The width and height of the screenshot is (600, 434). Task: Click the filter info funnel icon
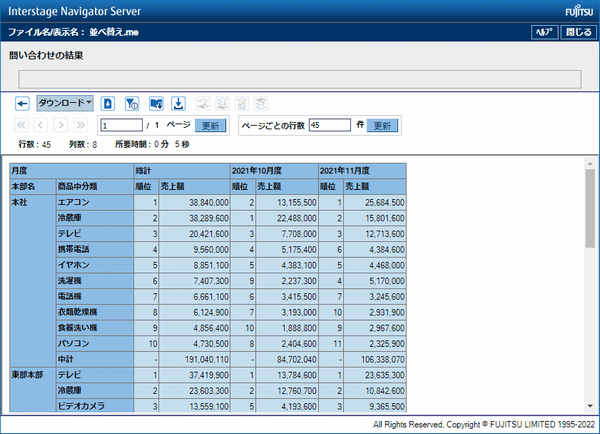point(132,103)
